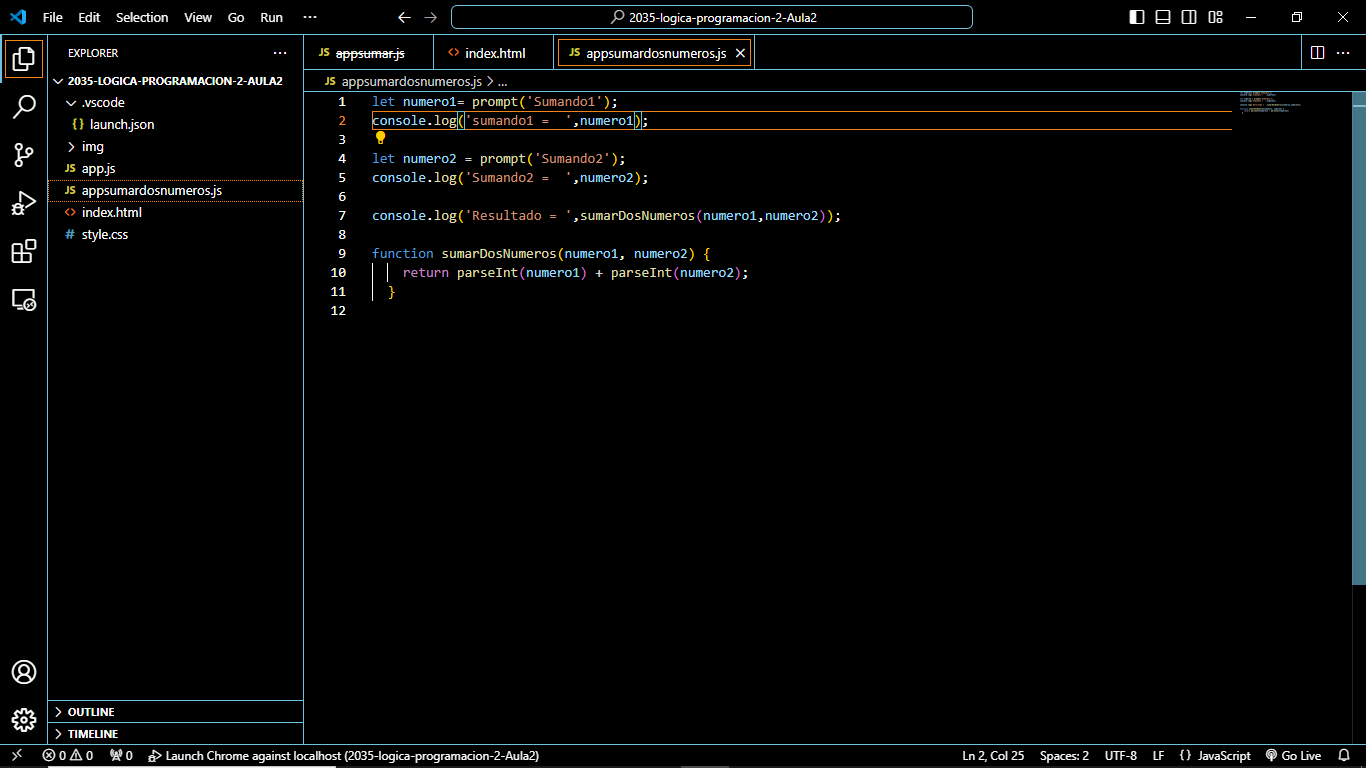Open index.html in the explorer
Viewport: 1366px width, 768px height.
coord(175,213)
